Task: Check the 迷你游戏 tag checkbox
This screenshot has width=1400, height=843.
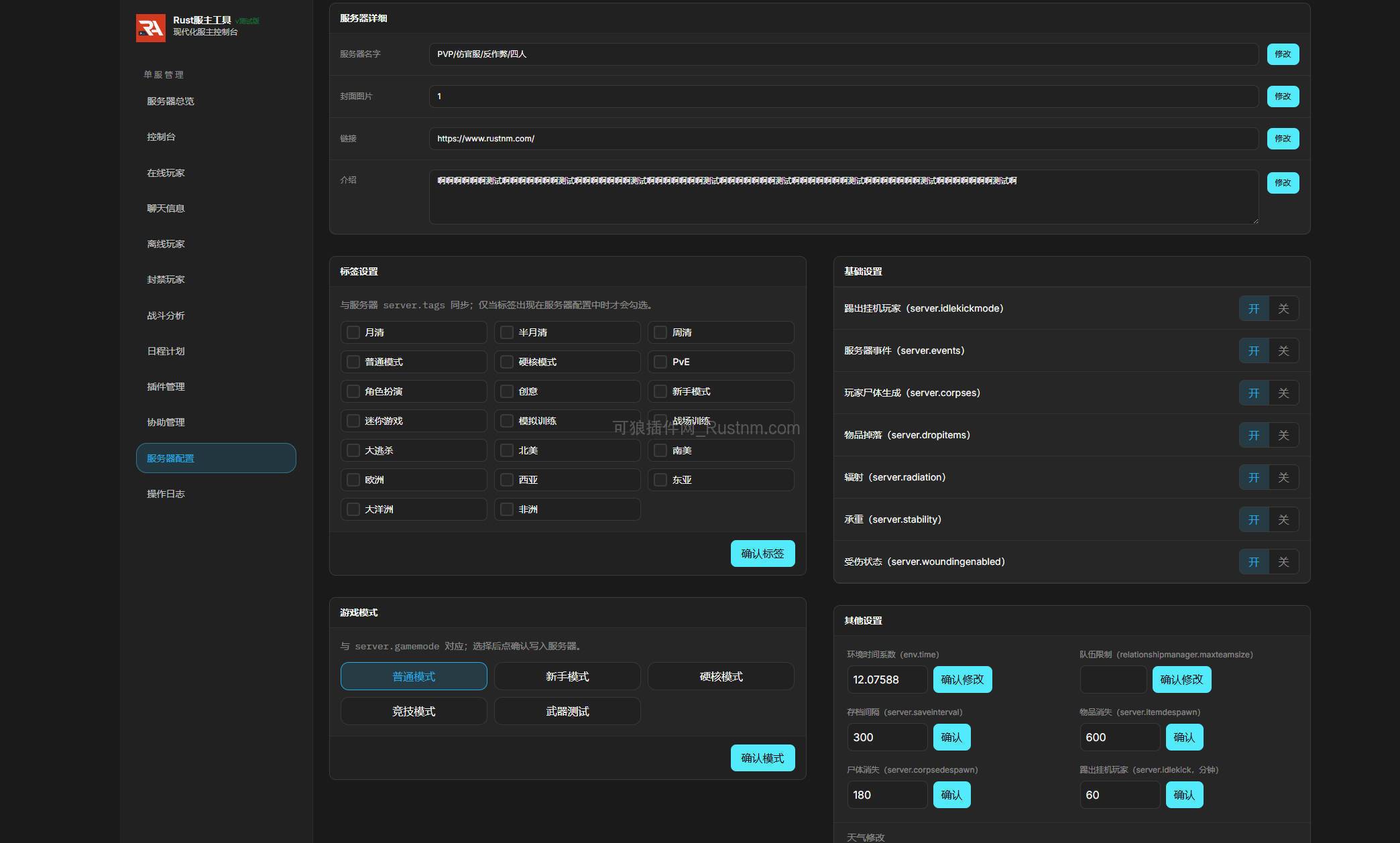Action: [353, 421]
